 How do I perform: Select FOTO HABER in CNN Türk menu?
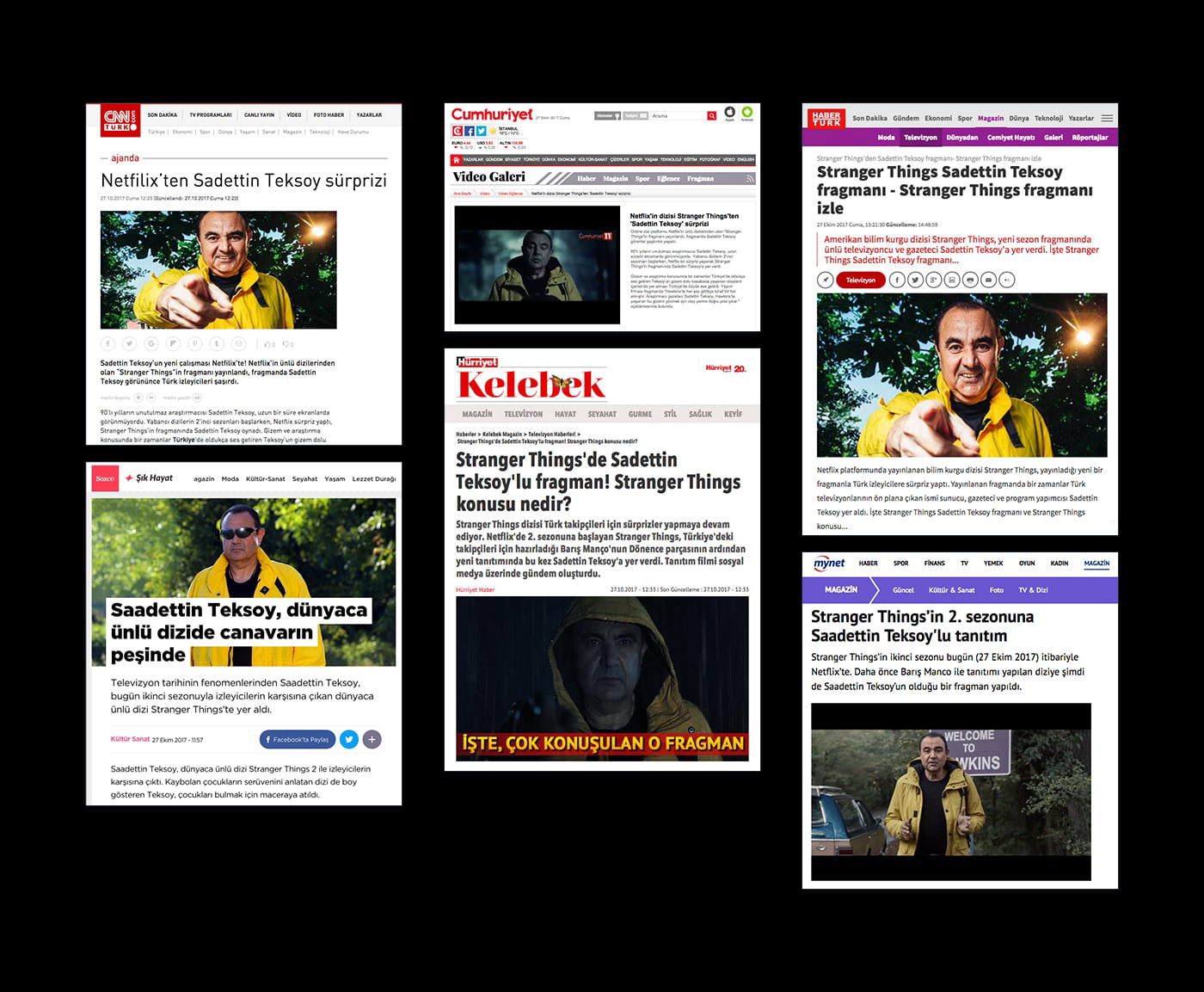pyautogui.click(x=329, y=115)
